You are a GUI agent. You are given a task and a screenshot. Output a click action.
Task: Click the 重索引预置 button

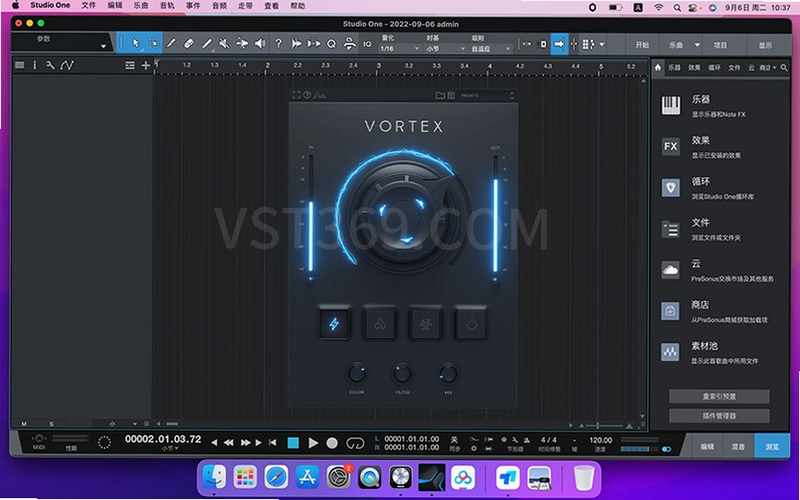719,396
